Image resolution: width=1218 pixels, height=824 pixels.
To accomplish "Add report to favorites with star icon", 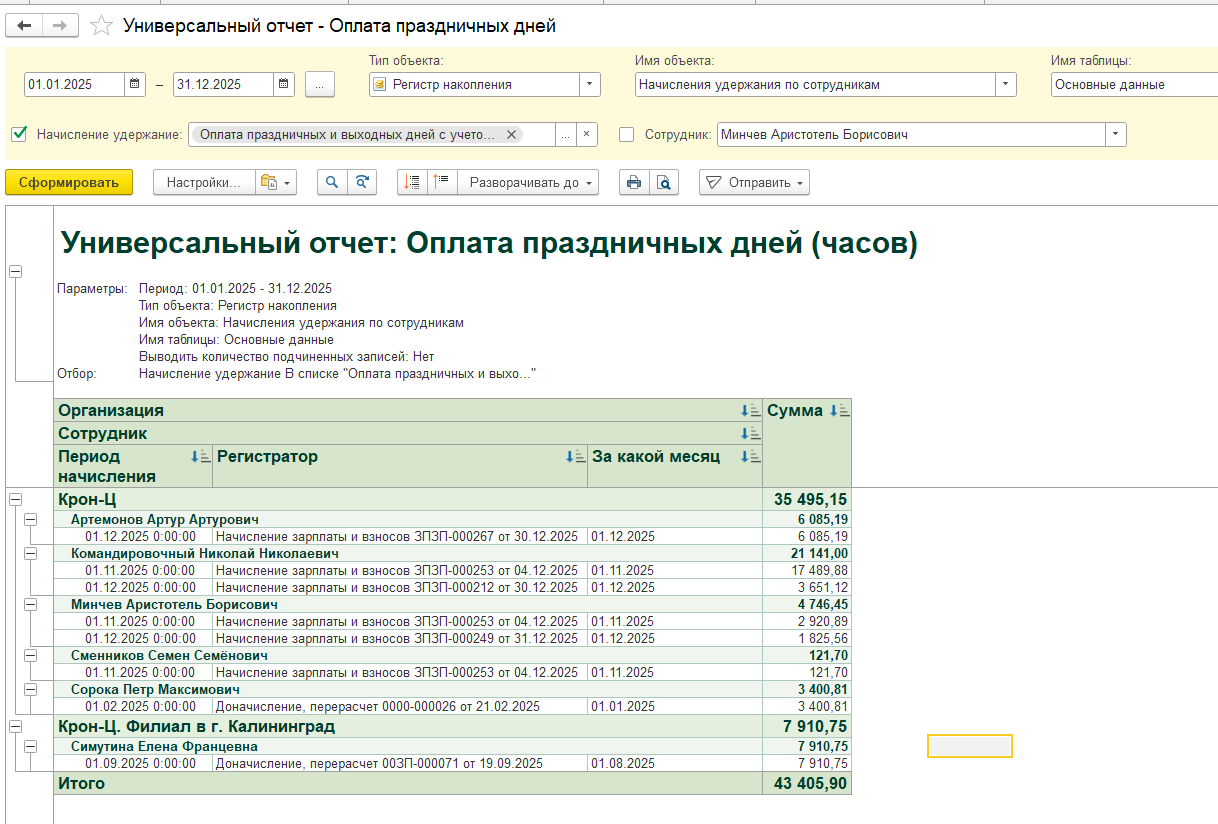I will coord(101,26).
